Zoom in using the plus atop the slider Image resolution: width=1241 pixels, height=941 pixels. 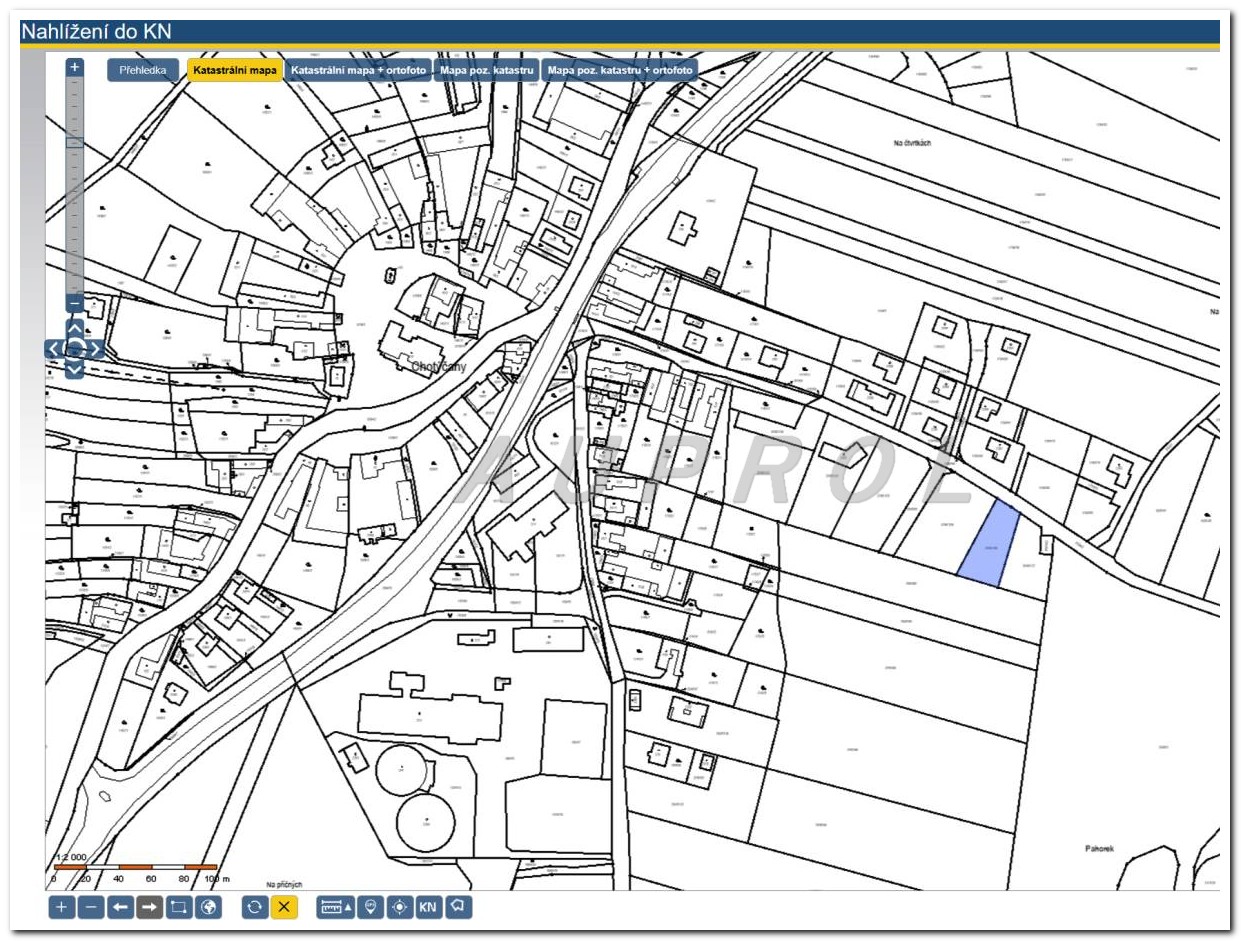75,67
